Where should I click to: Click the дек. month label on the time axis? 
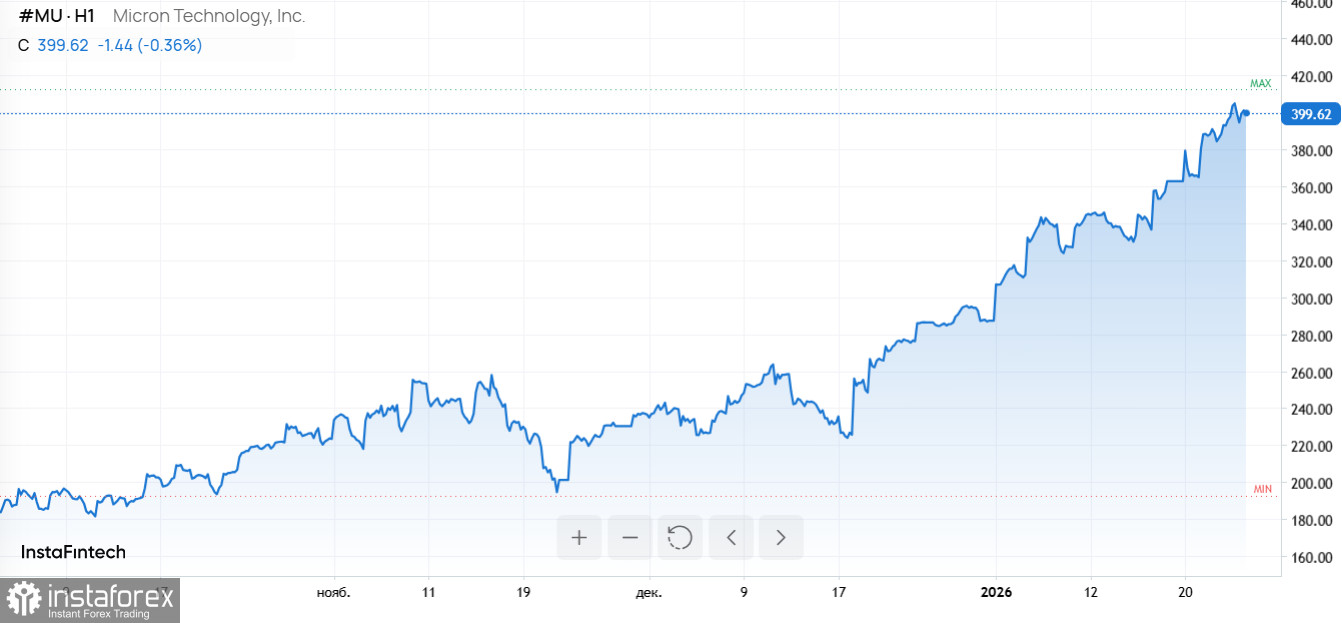point(648,592)
